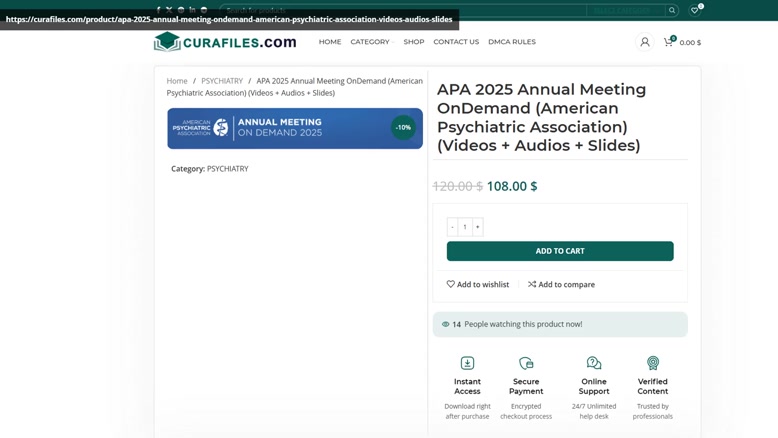Viewport: 778px width, 438px height.
Task: Click the Encrypted checkout process text
Action: (526, 411)
